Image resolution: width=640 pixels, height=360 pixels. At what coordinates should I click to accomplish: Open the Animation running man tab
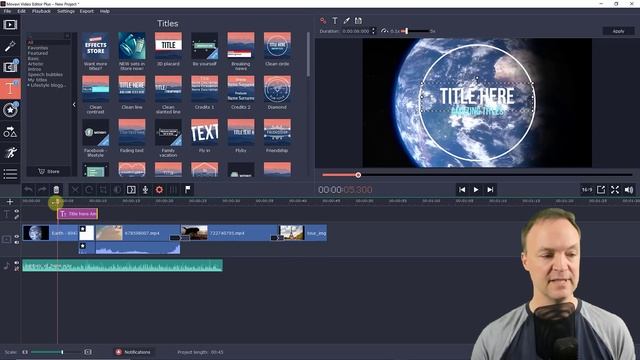(10, 153)
